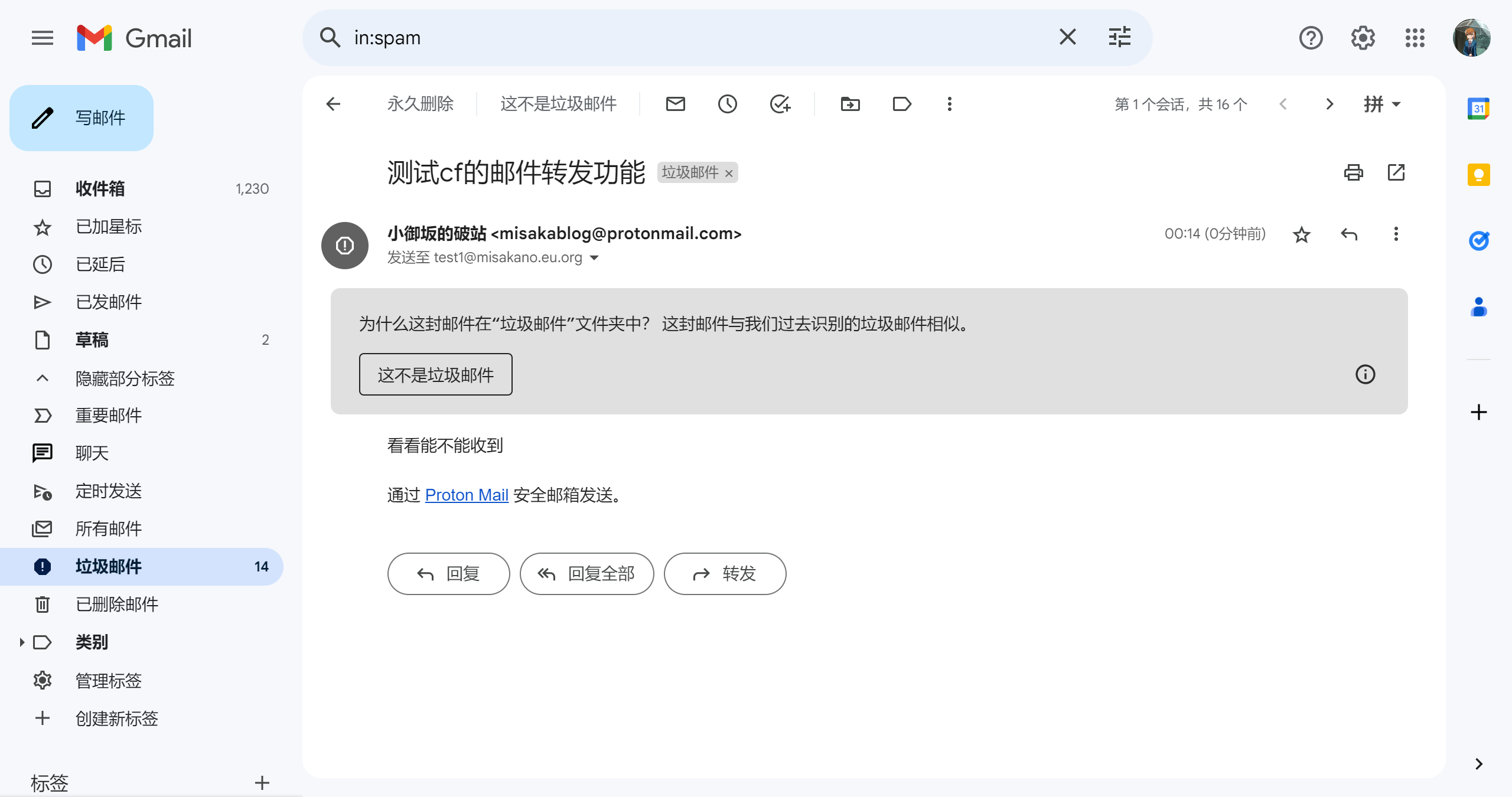Open Google Keep side panel

(x=1478, y=175)
